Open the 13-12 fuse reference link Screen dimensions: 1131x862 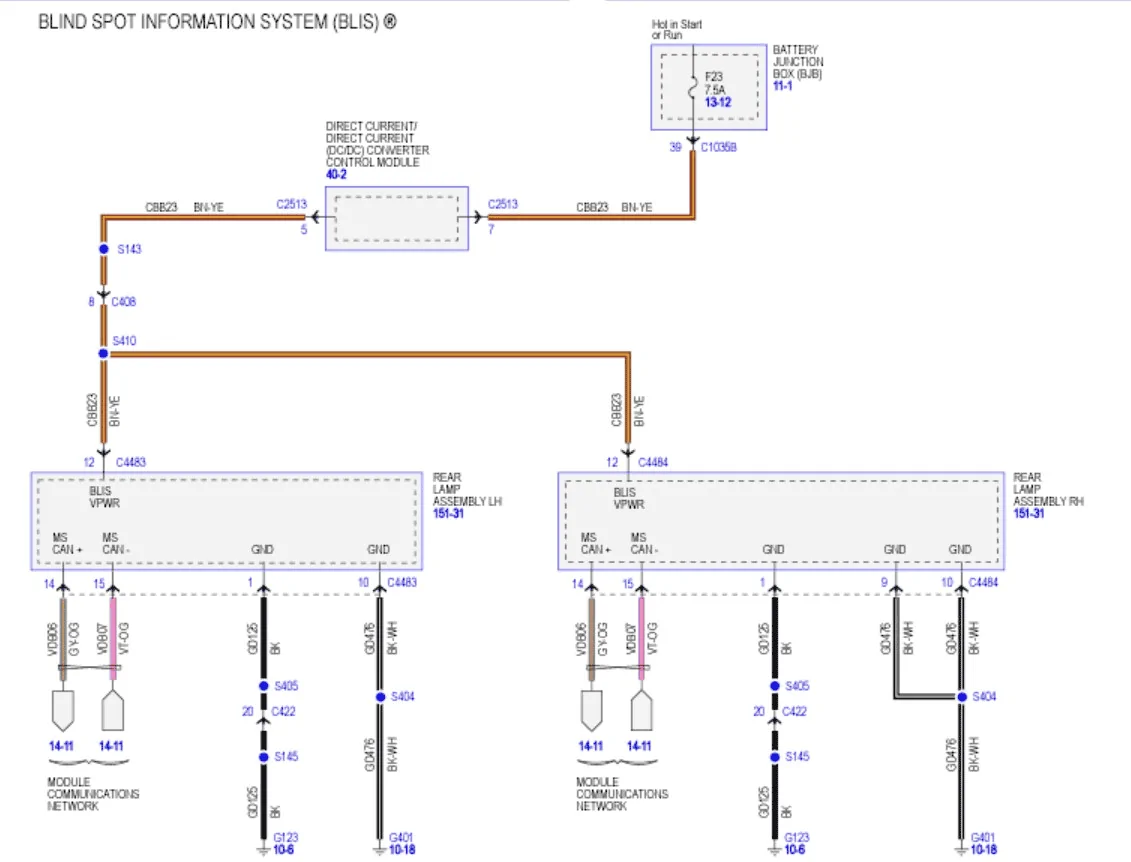[x=718, y=102]
